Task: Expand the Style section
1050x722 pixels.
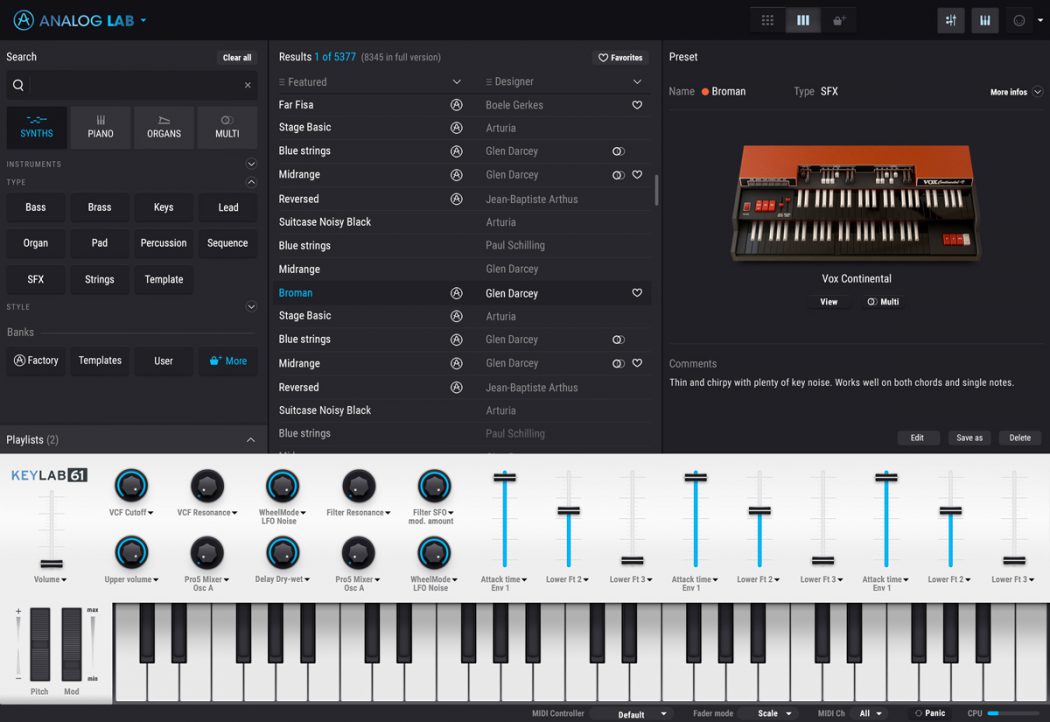Action: pyautogui.click(x=251, y=307)
